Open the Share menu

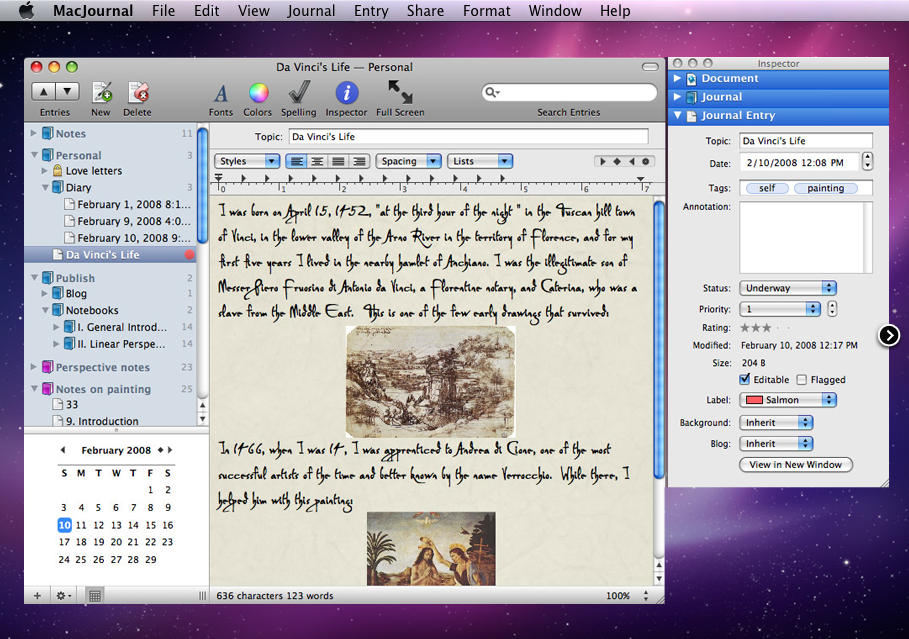425,10
